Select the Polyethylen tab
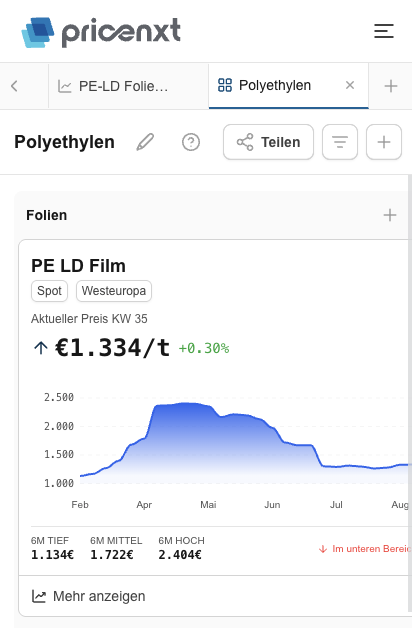 (288, 86)
